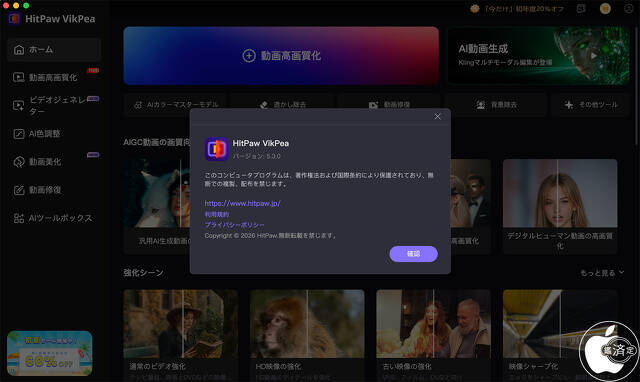
Task: Confirm the dialog with 確認 button
Action: 413,254
